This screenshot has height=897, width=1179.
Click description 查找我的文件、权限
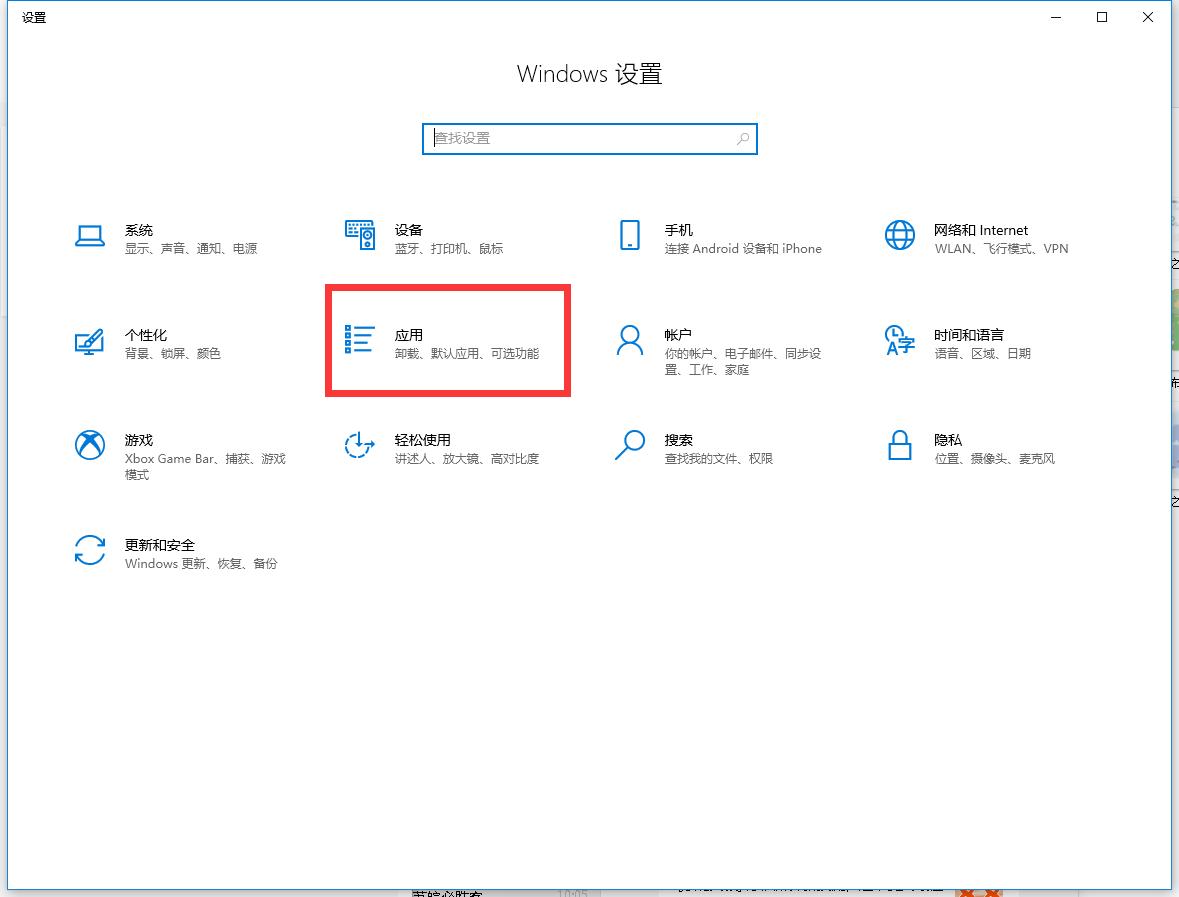(719, 459)
